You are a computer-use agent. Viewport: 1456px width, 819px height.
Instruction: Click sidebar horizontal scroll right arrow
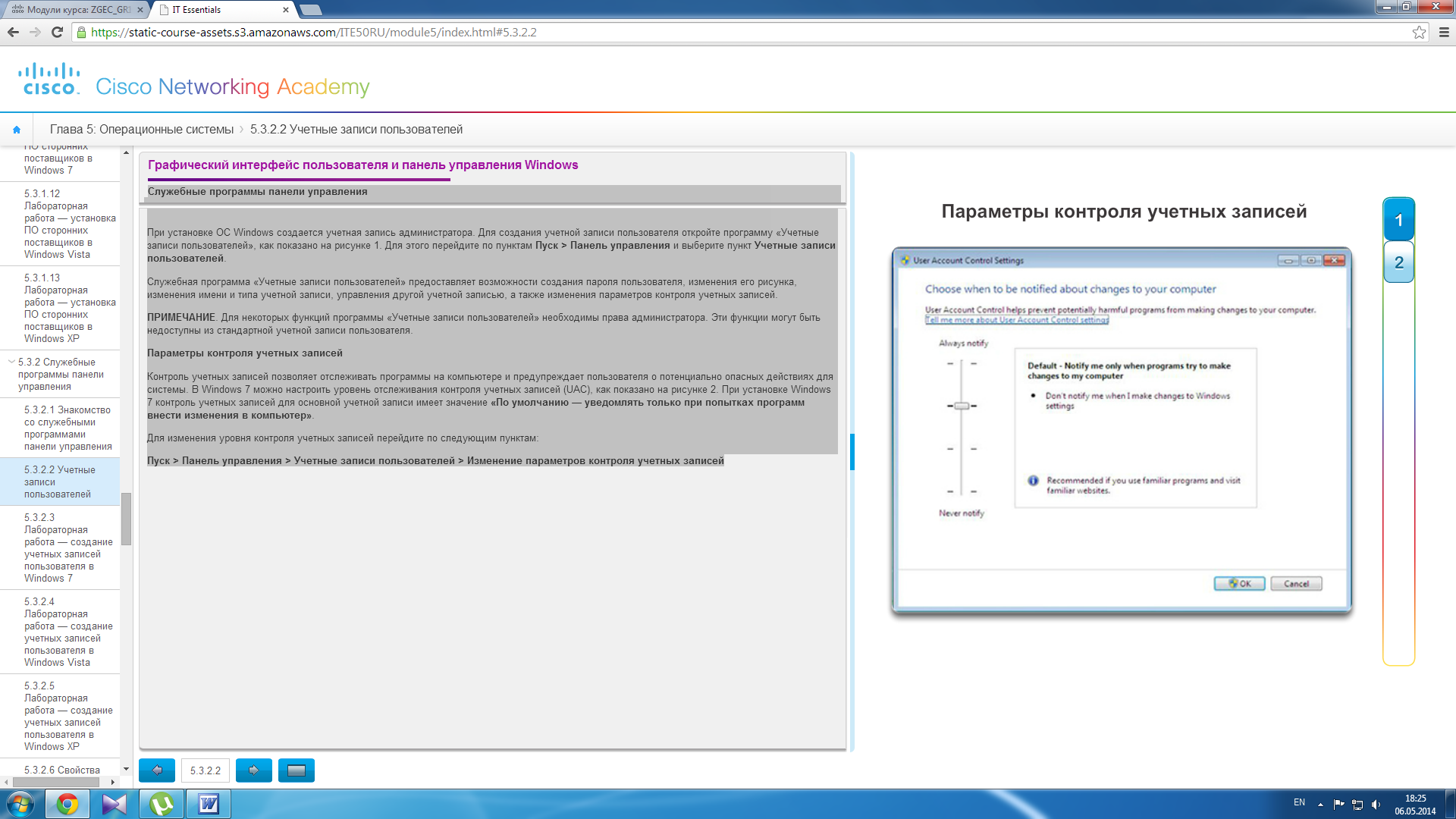pyautogui.click(x=113, y=782)
